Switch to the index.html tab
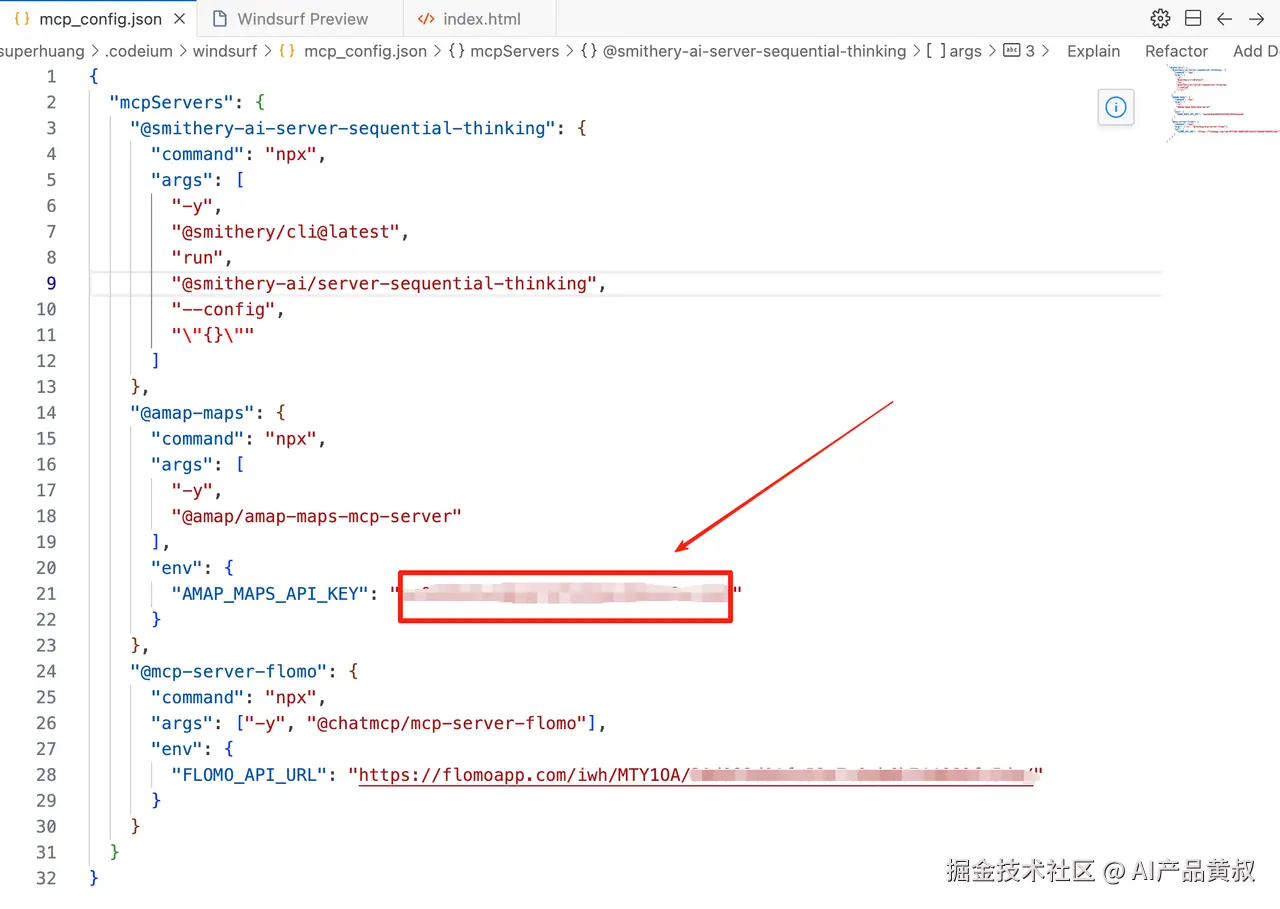The height and width of the screenshot is (909, 1280). point(482,19)
